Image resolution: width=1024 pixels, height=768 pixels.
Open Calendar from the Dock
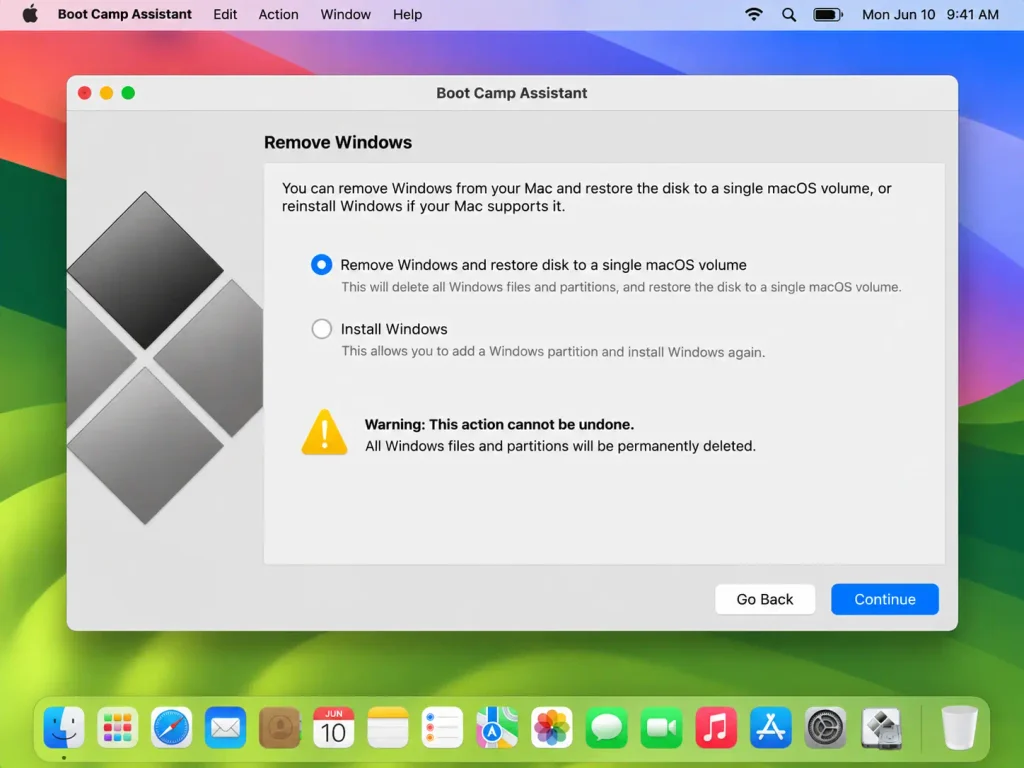[x=334, y=728]
